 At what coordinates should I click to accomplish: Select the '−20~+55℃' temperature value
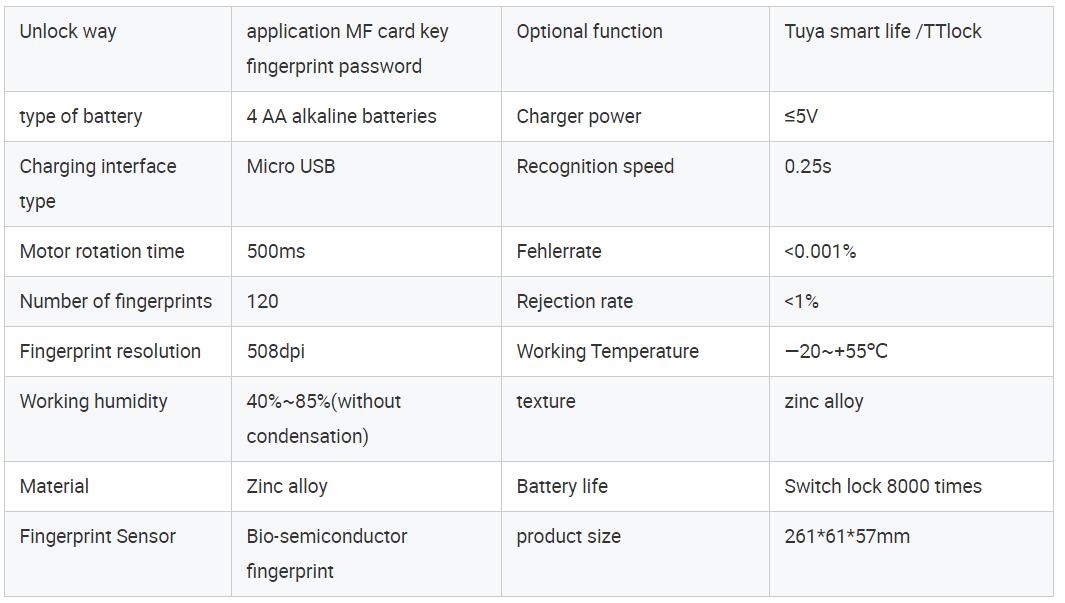(x=836, y=351)
